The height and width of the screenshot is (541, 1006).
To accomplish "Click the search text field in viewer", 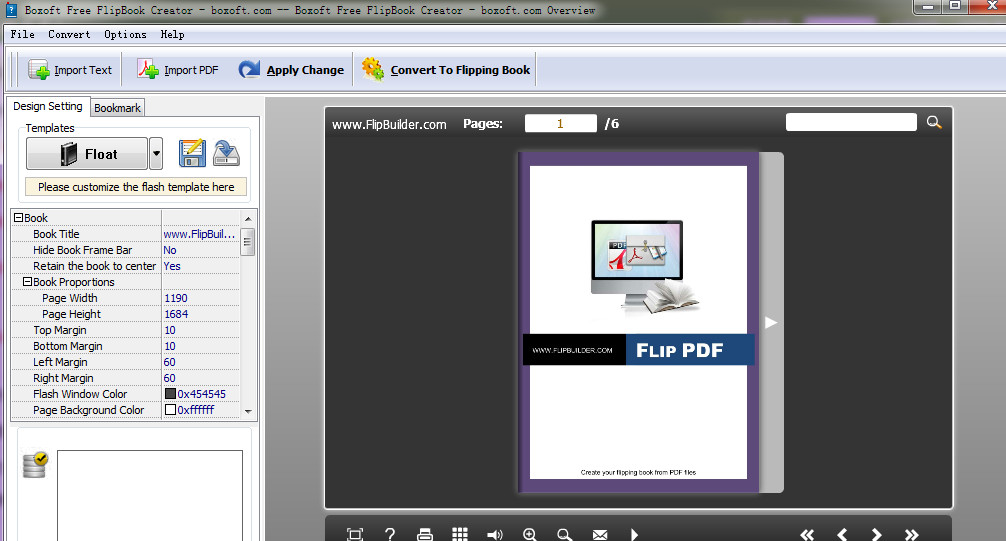I will (x=851, y=122).
